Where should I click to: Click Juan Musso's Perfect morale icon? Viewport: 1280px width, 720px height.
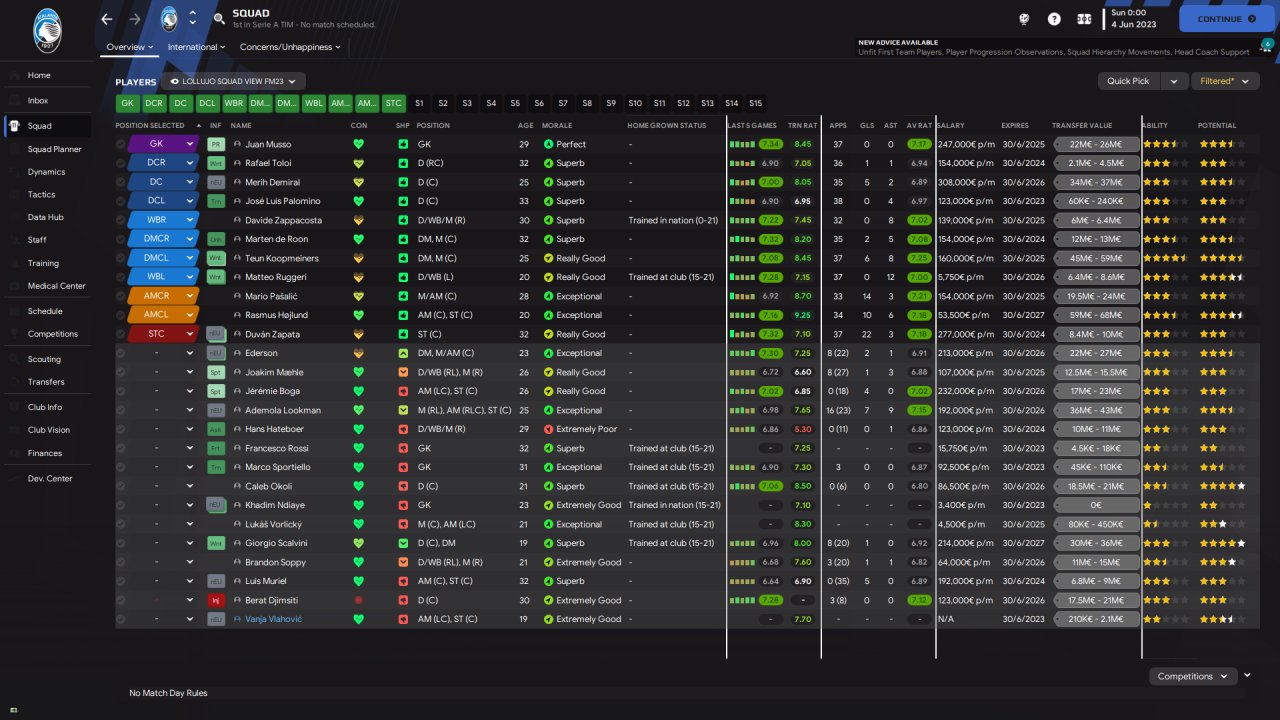click(x=548, y=144)
